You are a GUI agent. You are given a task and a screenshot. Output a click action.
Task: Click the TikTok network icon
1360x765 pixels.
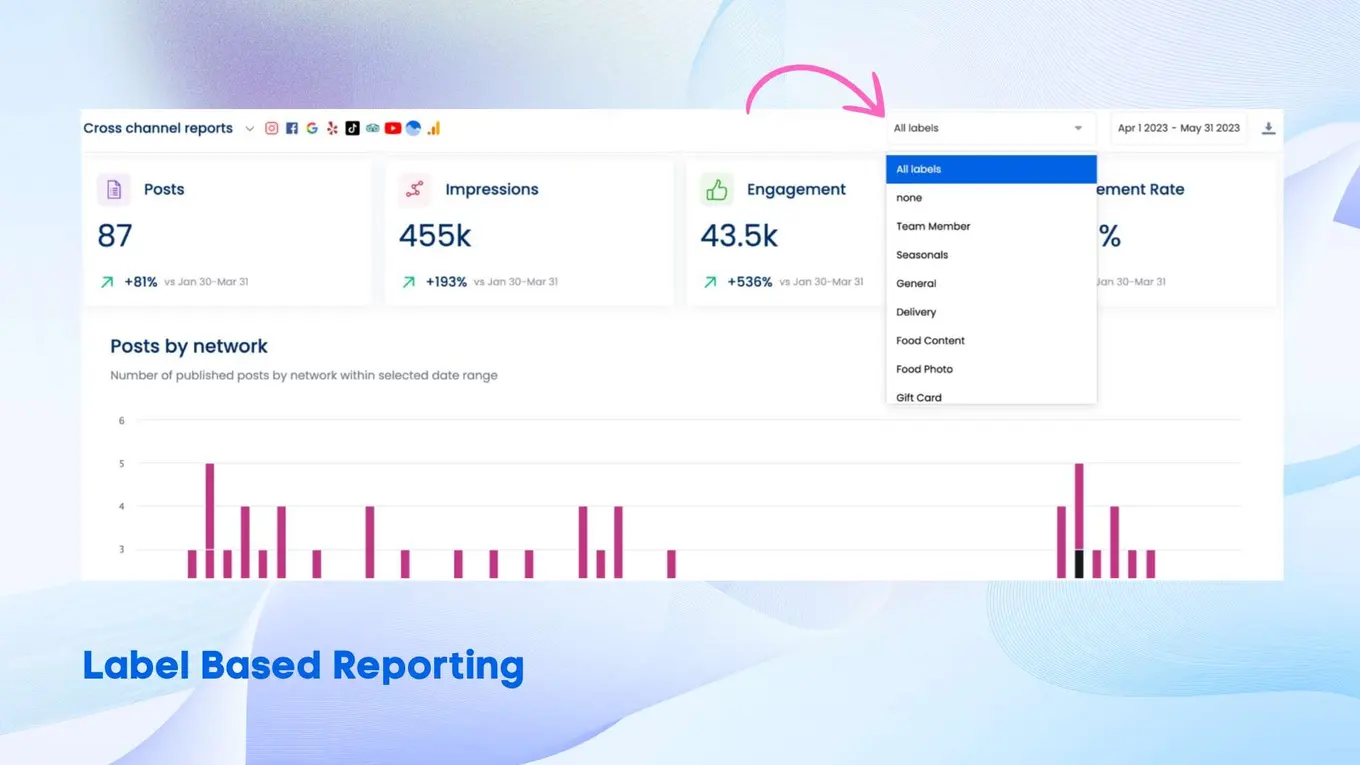click(352, 128)
